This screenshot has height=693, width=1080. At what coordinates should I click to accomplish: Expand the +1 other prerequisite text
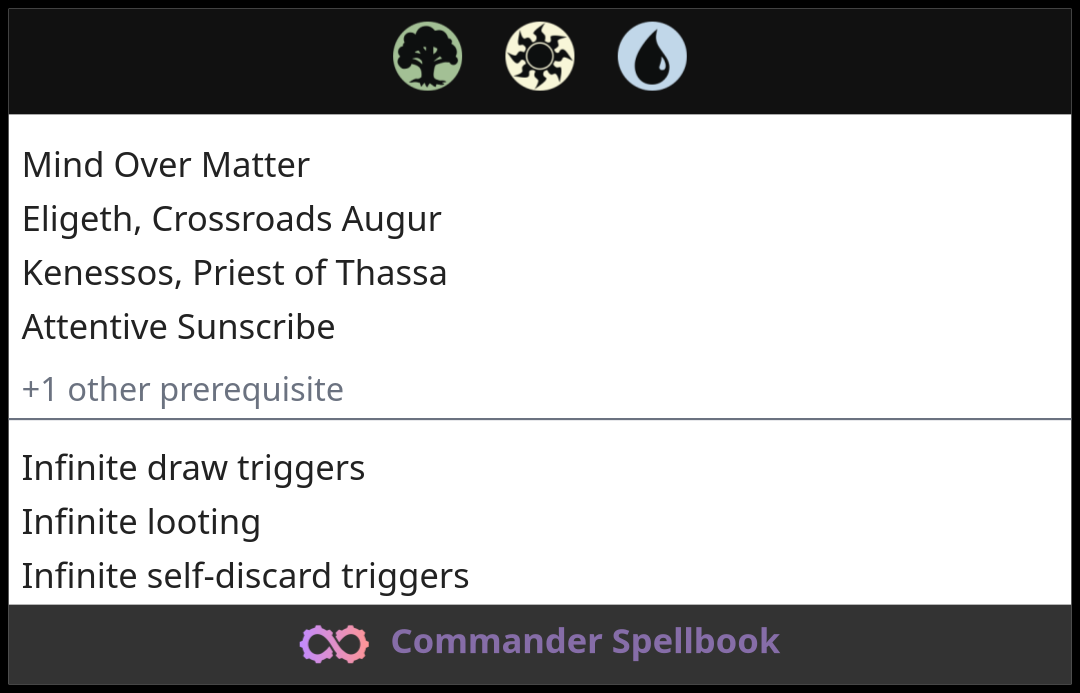(x=183, y=390)
